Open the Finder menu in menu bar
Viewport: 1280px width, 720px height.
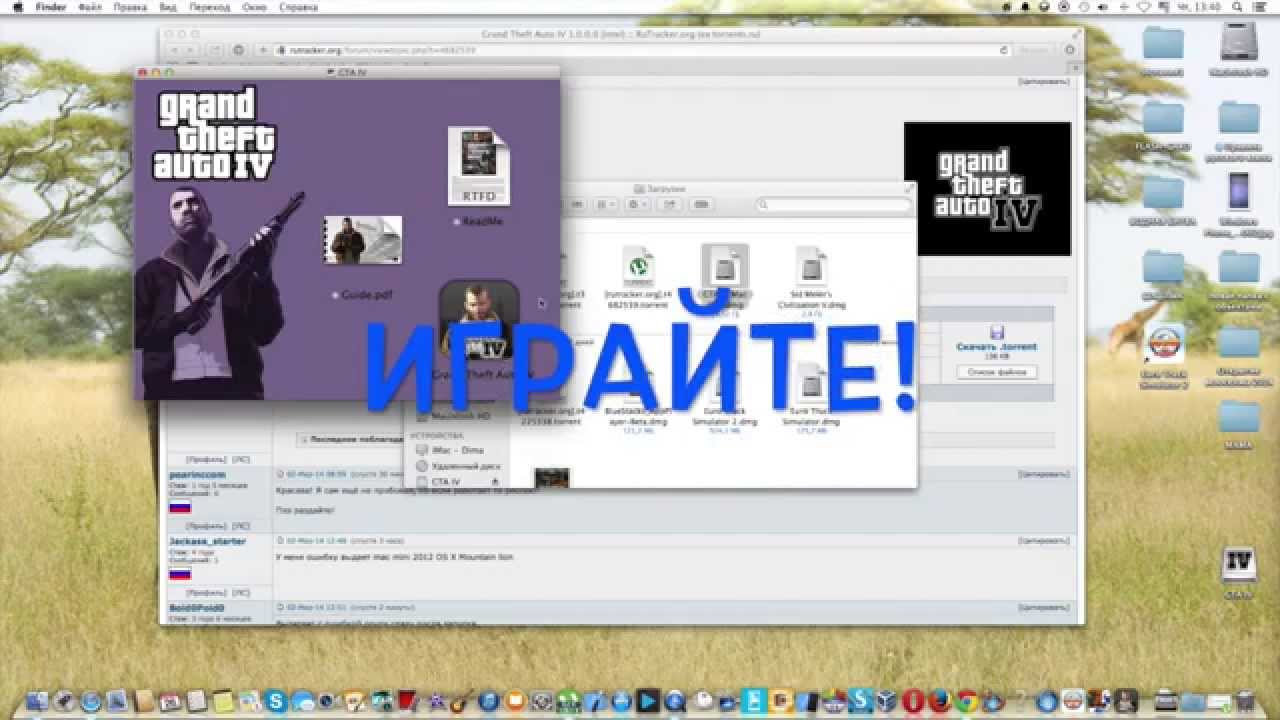pos(51,6)
